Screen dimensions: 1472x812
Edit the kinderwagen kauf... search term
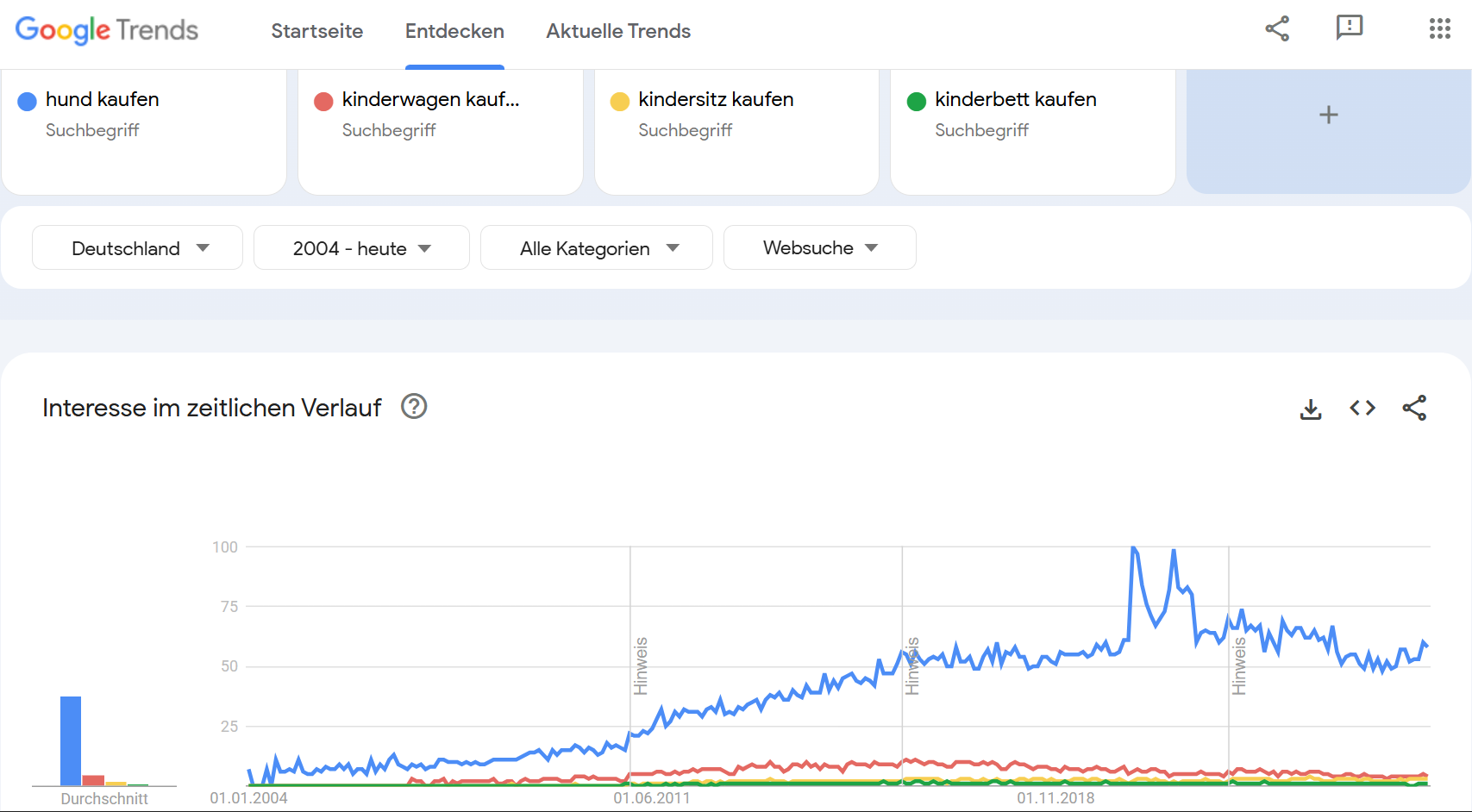[x=430, y=100]
